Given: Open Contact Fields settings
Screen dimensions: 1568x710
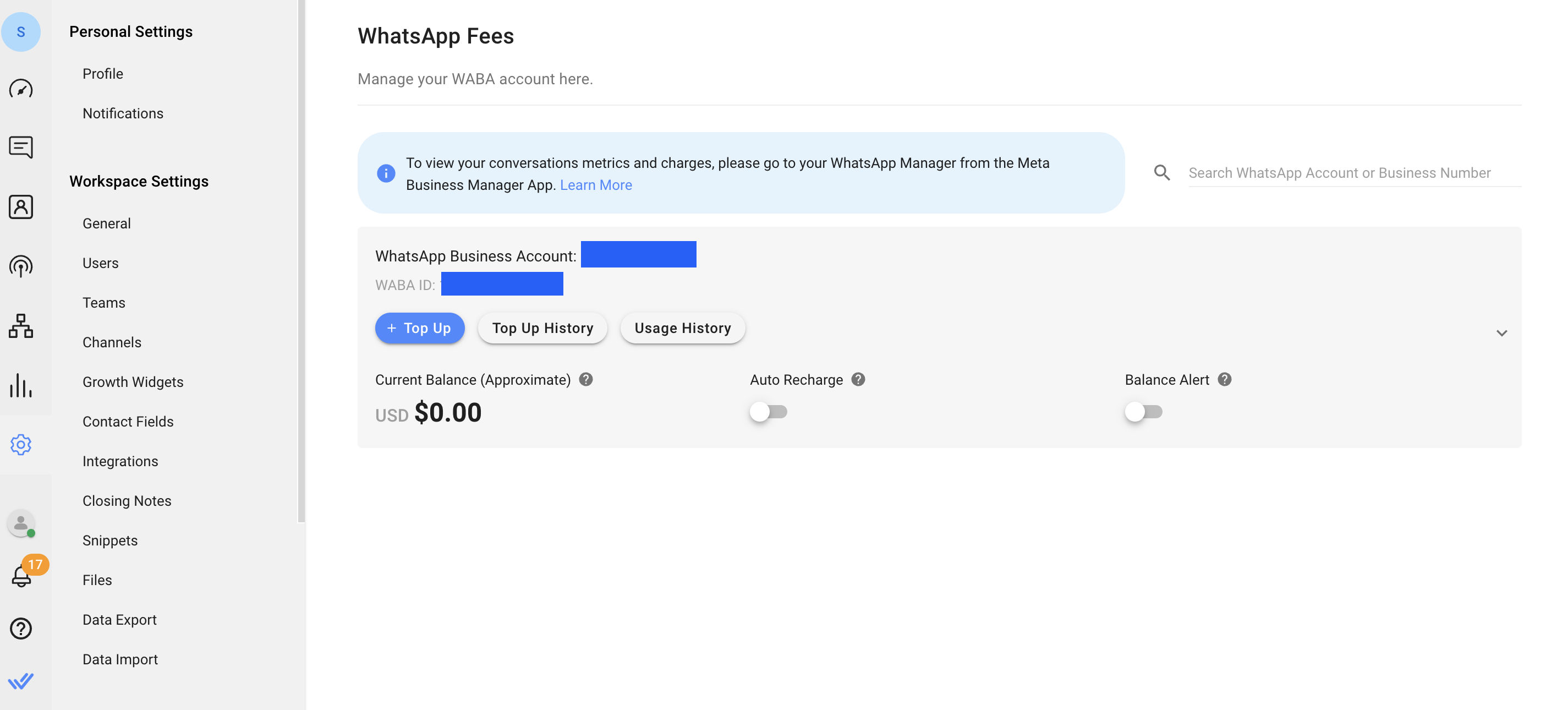Looking at the screenshot, I should tap(128, 422).
